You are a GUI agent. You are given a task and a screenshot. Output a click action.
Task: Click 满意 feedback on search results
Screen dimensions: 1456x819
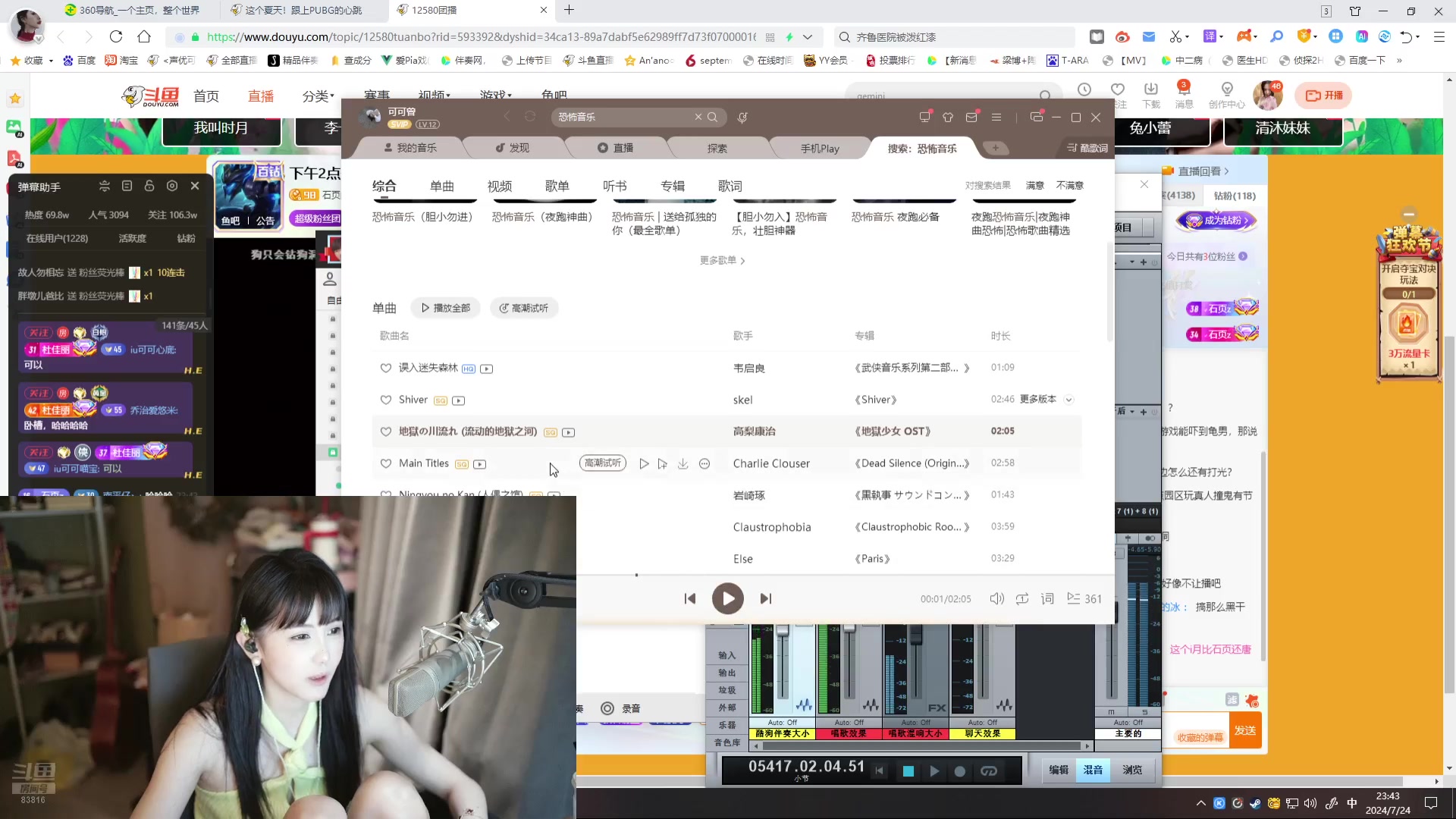pos(1035,185)
